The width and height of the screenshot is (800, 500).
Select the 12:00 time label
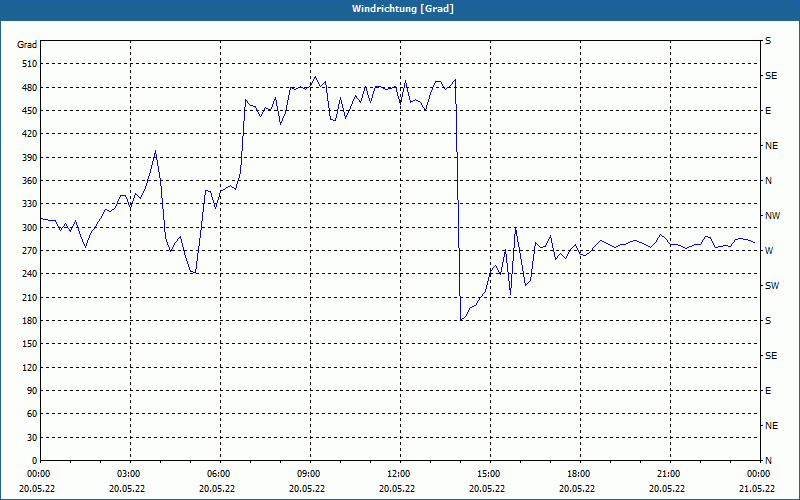pos(399,474)
